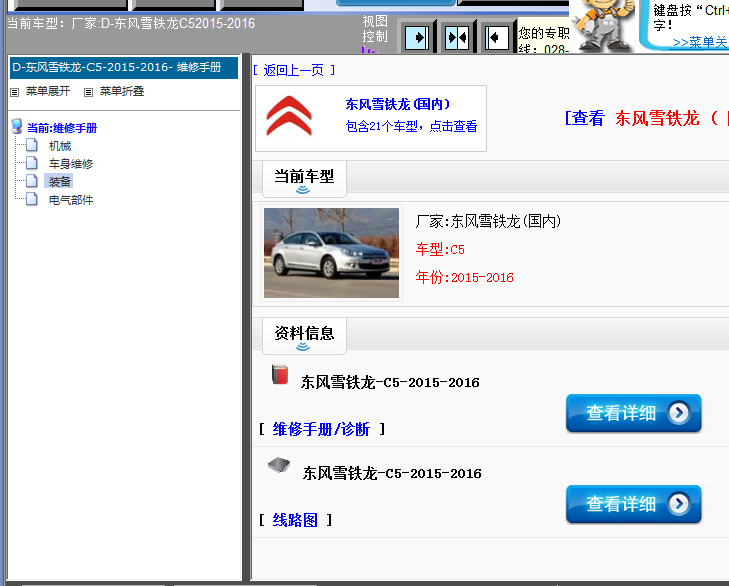Viewport: 729px width, 586px height.
Task: Click the 当前车型 section tab
Action: 304,179
